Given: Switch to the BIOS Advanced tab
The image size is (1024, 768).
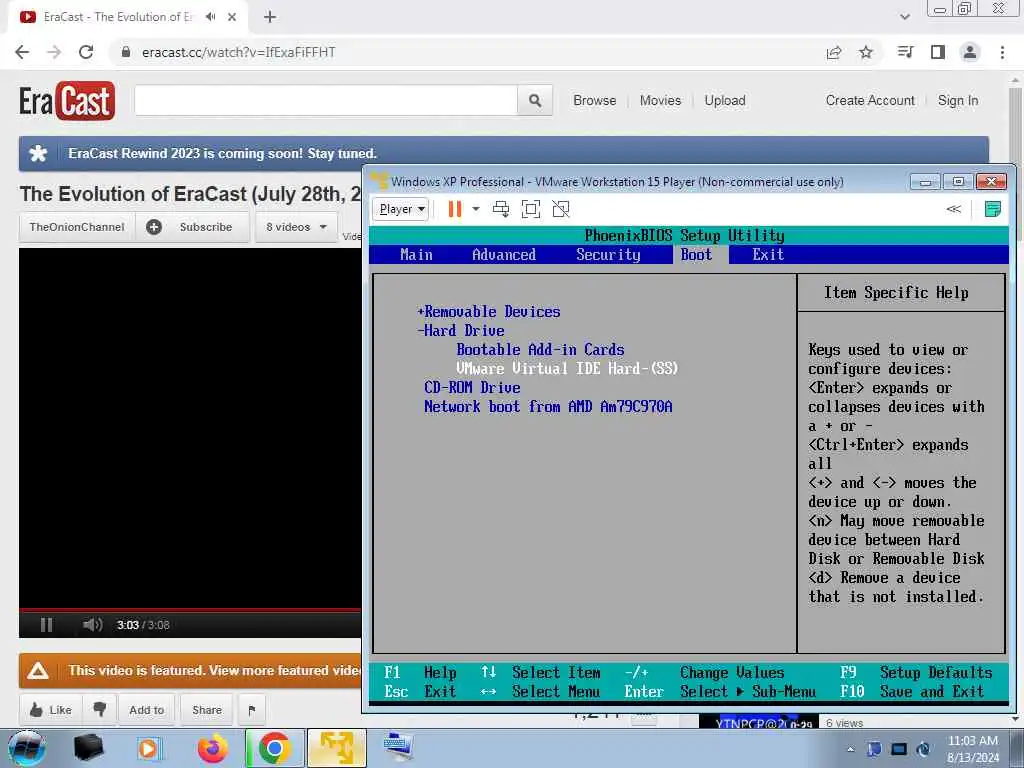Looking at the screenshot, I should coord(504,255).
